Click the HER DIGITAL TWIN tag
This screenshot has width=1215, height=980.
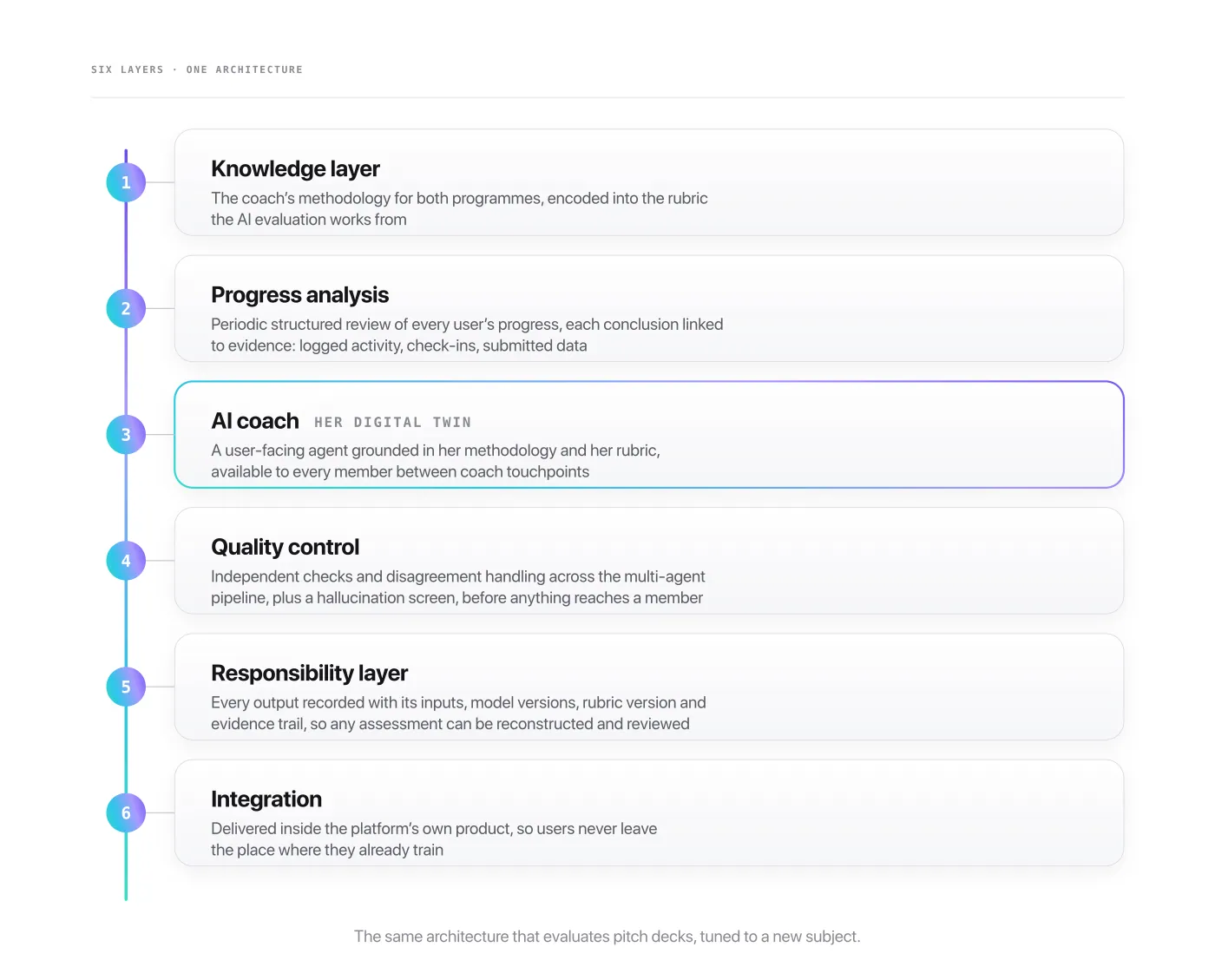coord(392,423)
